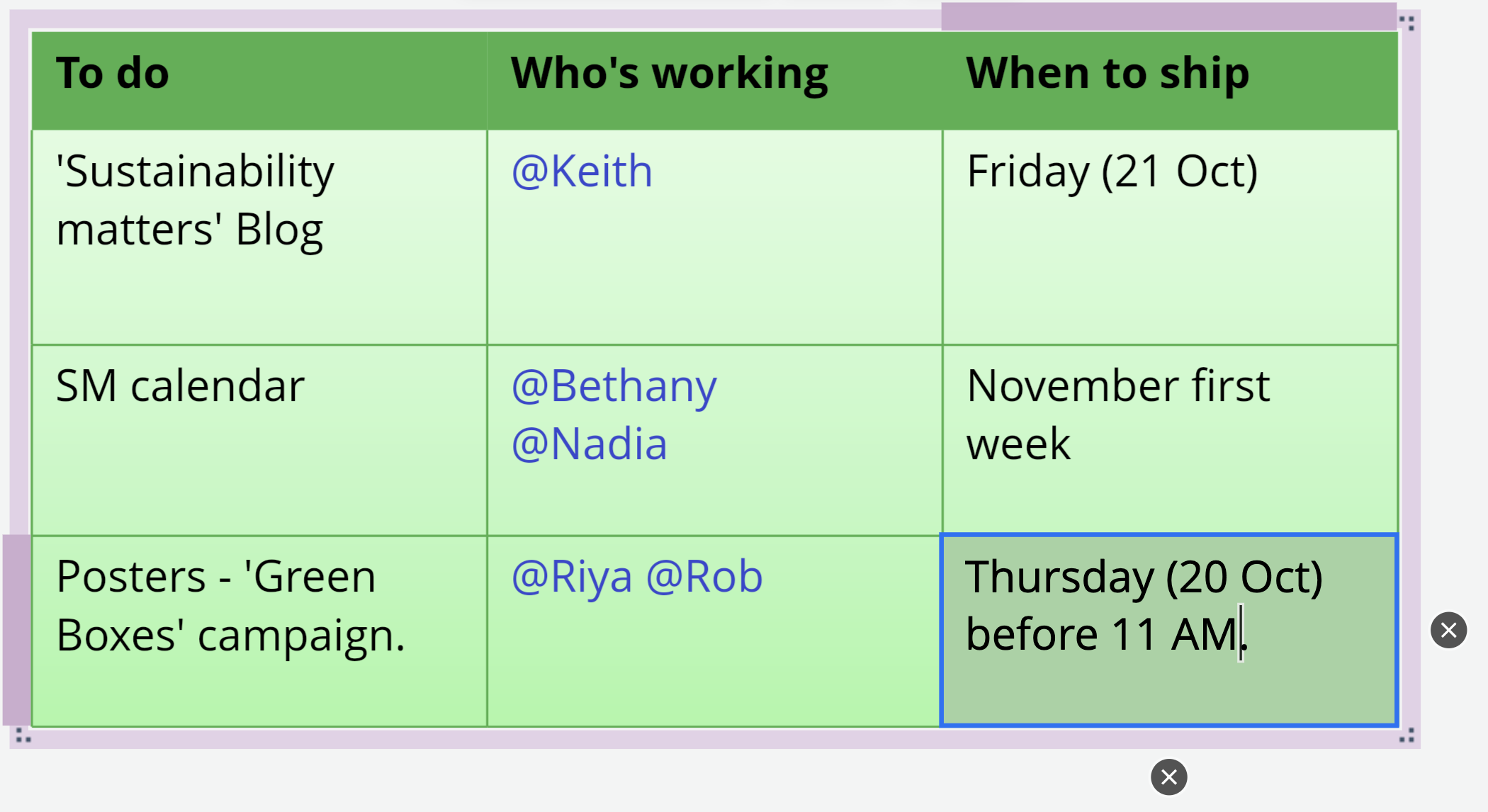1488x812 pixels.
Task: Select the 'Who's working' header cell
Action: (714, 79)
